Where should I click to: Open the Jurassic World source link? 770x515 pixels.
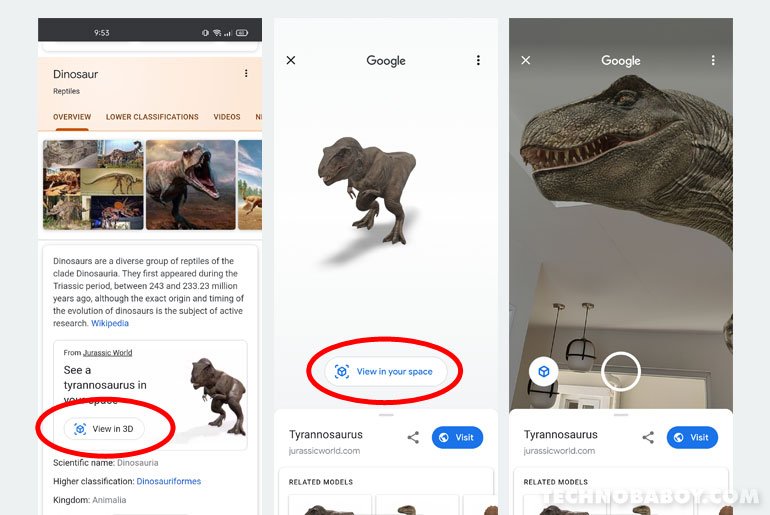click(x=108, y=352)
